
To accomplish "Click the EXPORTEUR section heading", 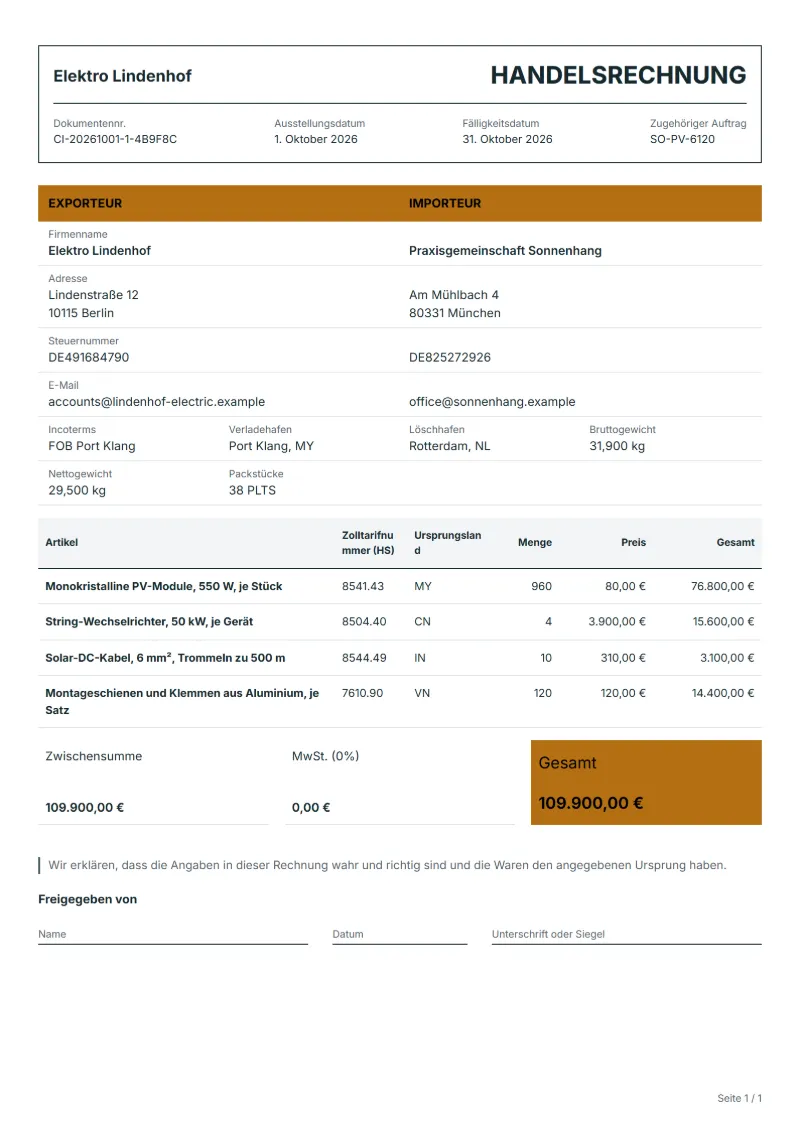I will pos(85,203).
